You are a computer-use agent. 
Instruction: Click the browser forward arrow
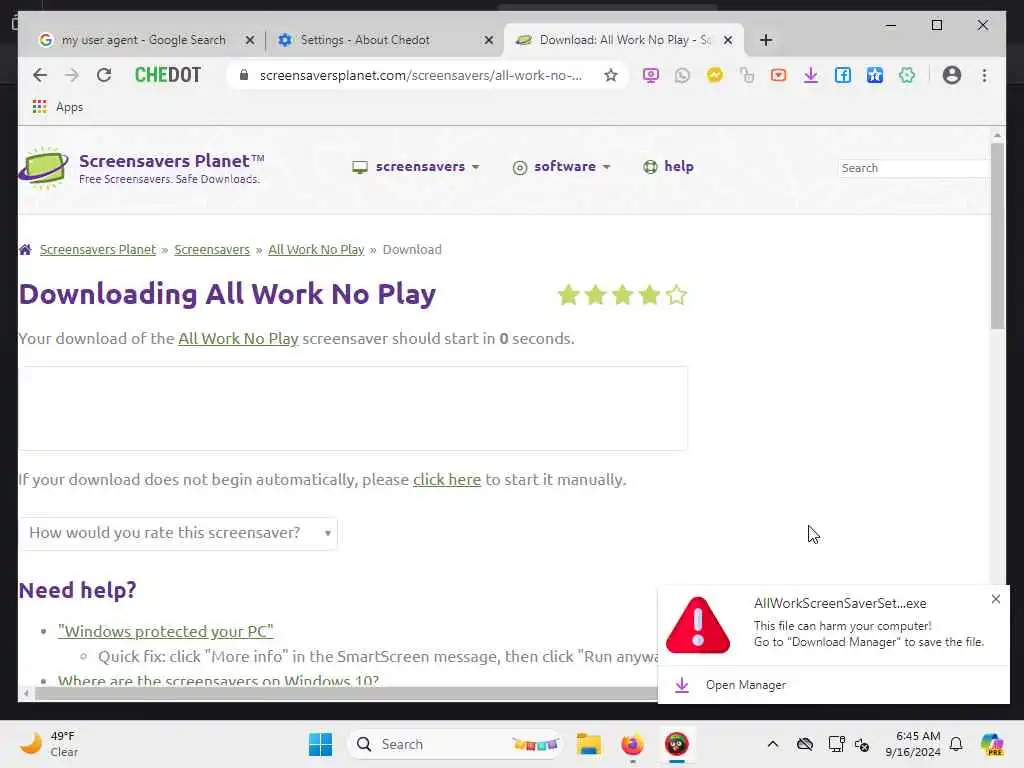click(x=72, y=75)
